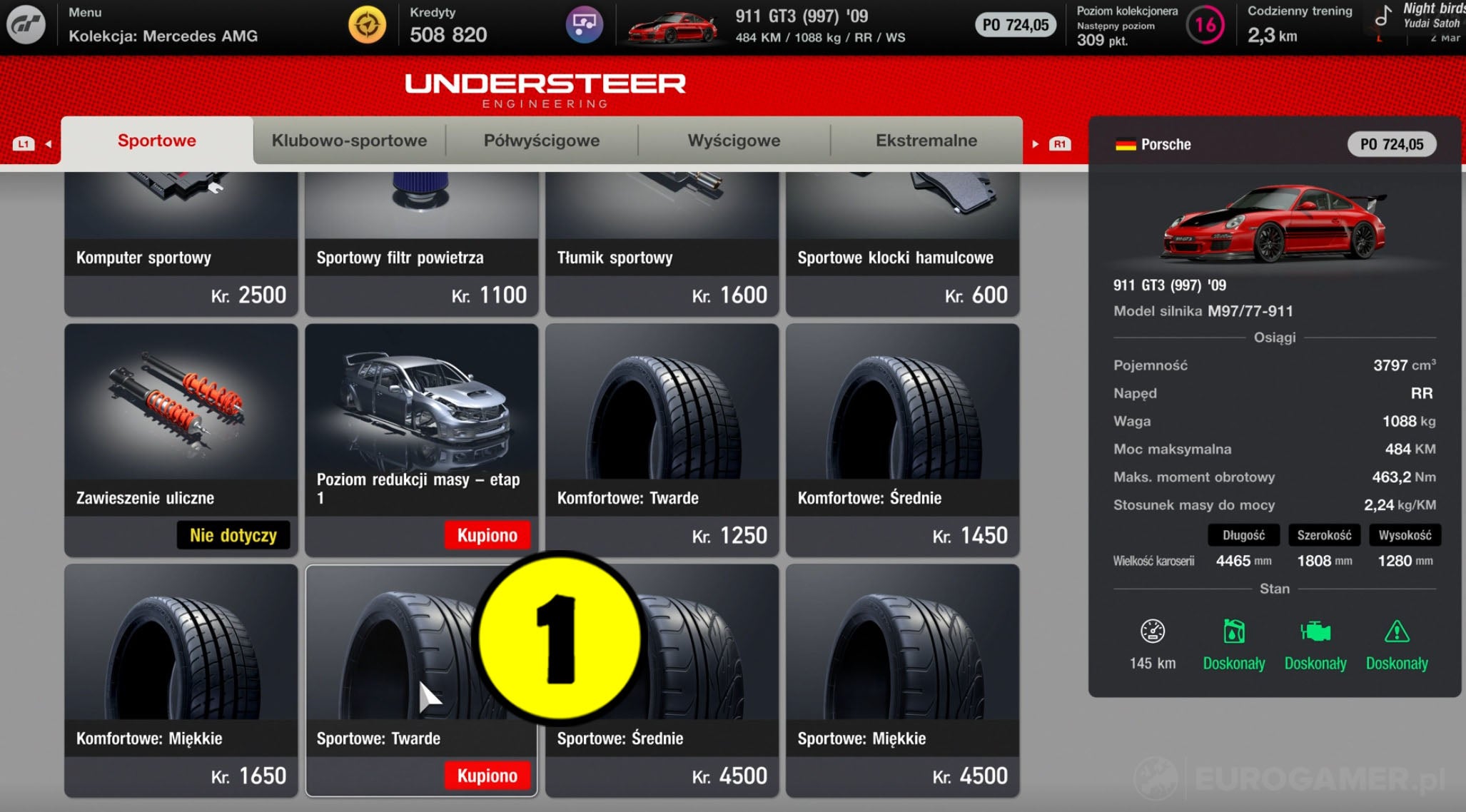Click the oil condition icon
This screenshot has width=1466, height=812.
click(x=1234, y=631)
